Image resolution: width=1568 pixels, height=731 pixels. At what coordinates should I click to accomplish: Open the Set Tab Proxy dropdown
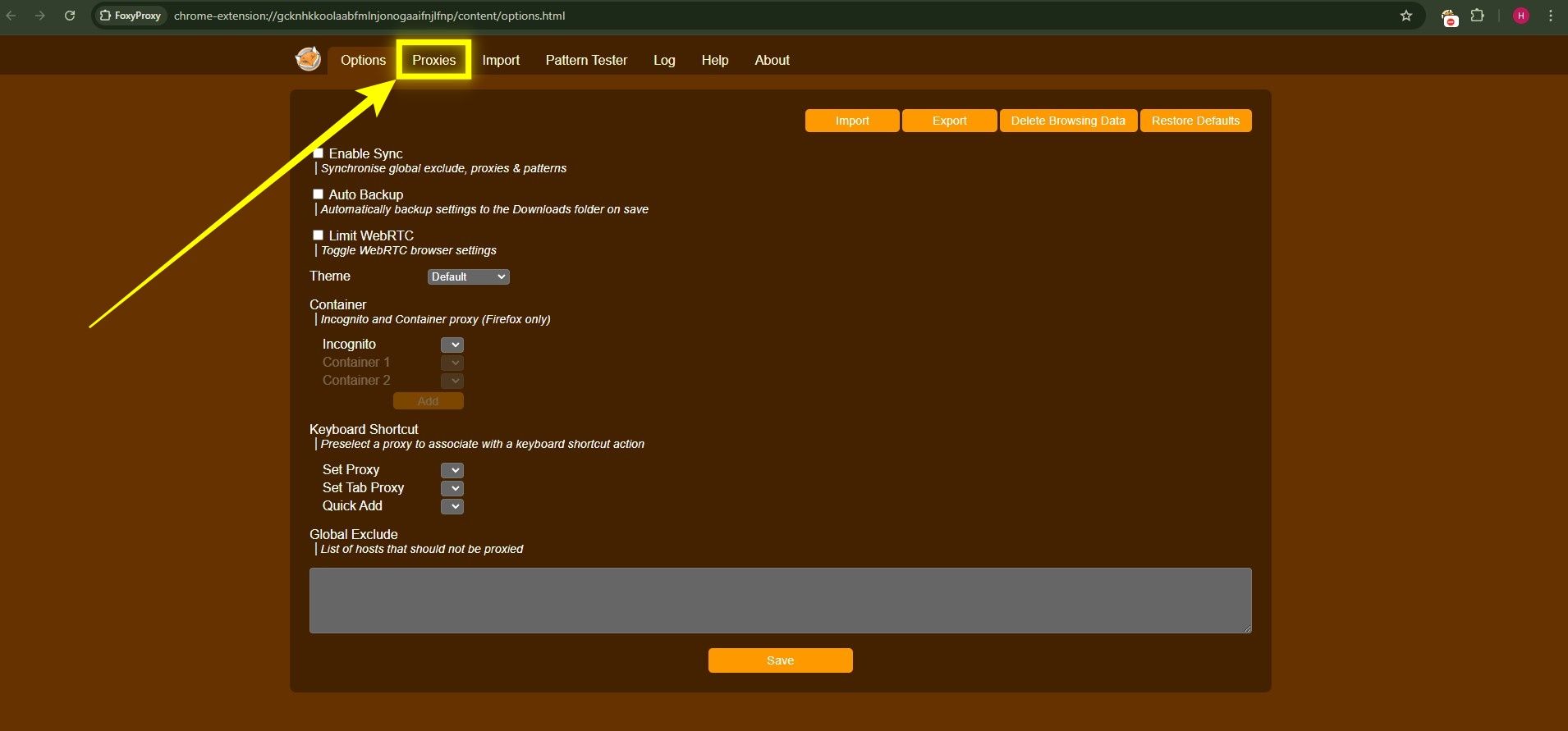coord(452,488)
